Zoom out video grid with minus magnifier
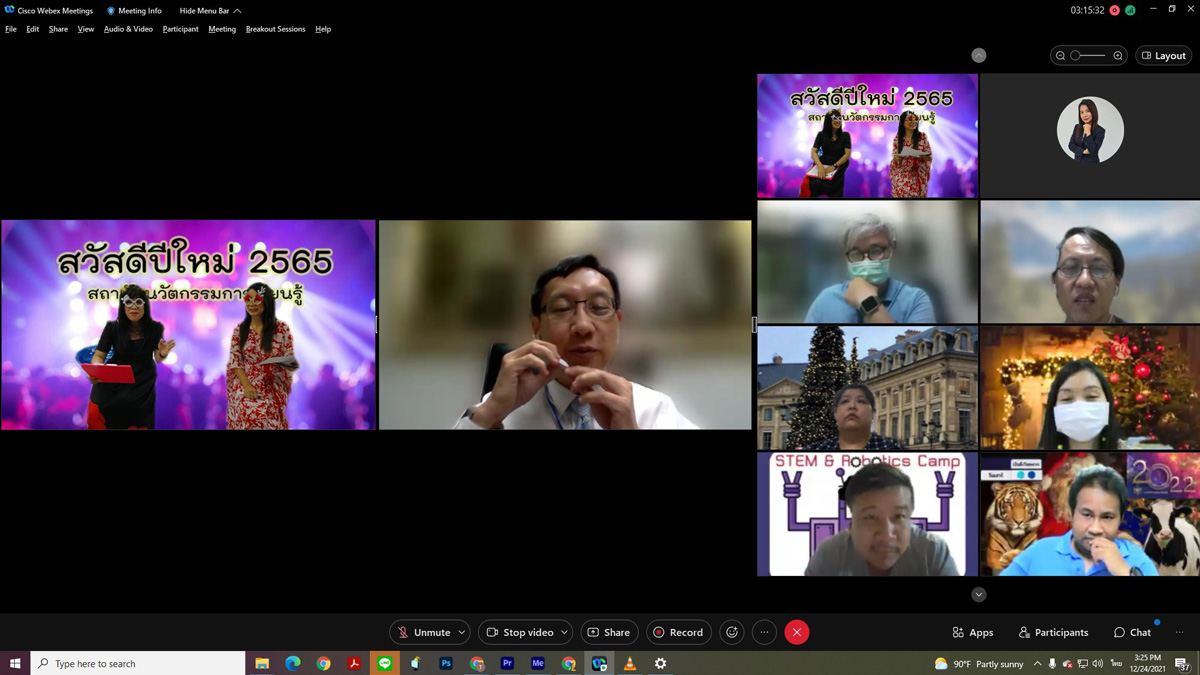Viewport: 1200px width, 675px height. click(1060, 56)
